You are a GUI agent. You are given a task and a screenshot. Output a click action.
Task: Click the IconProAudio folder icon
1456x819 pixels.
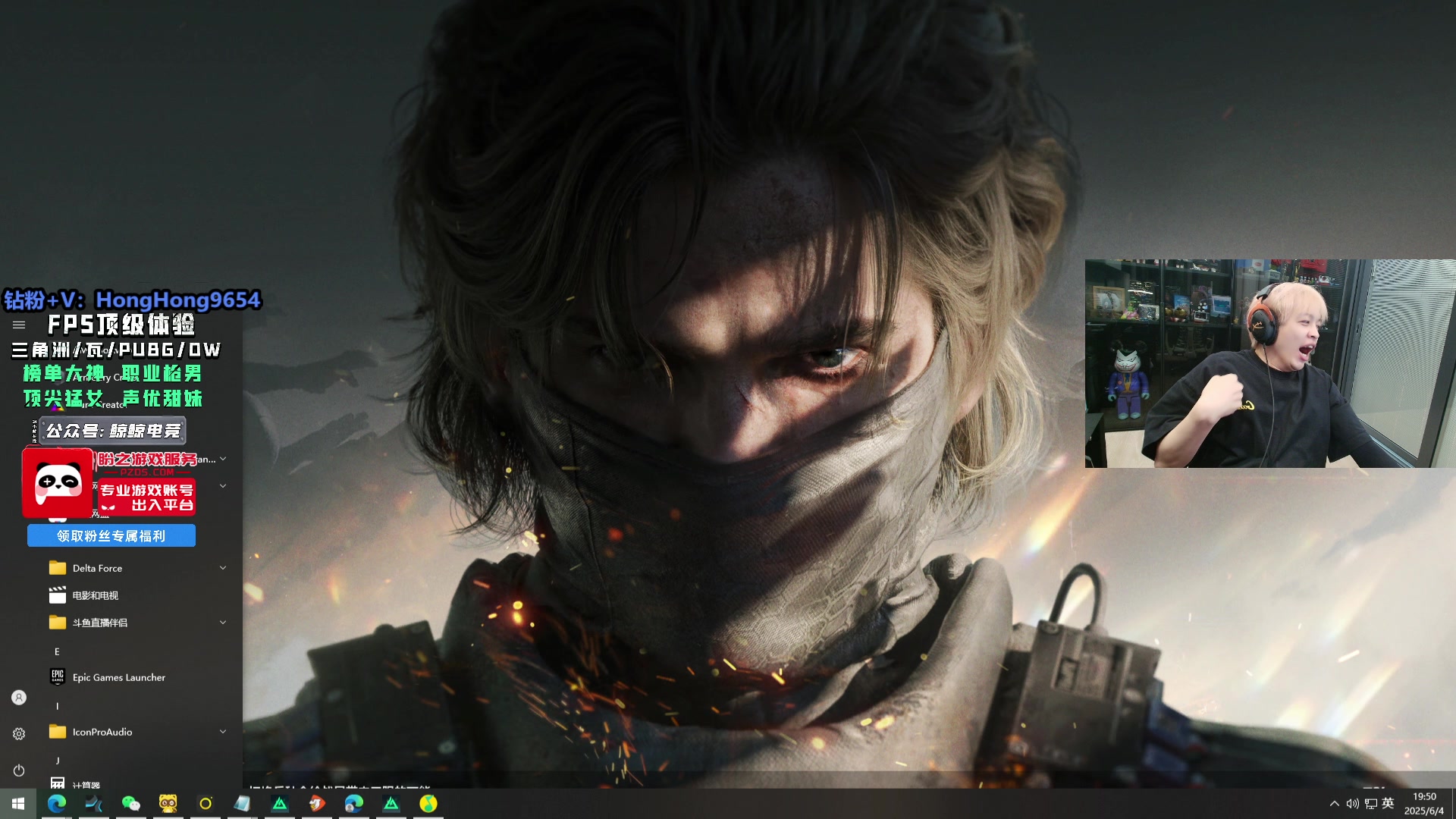[58, 732]
